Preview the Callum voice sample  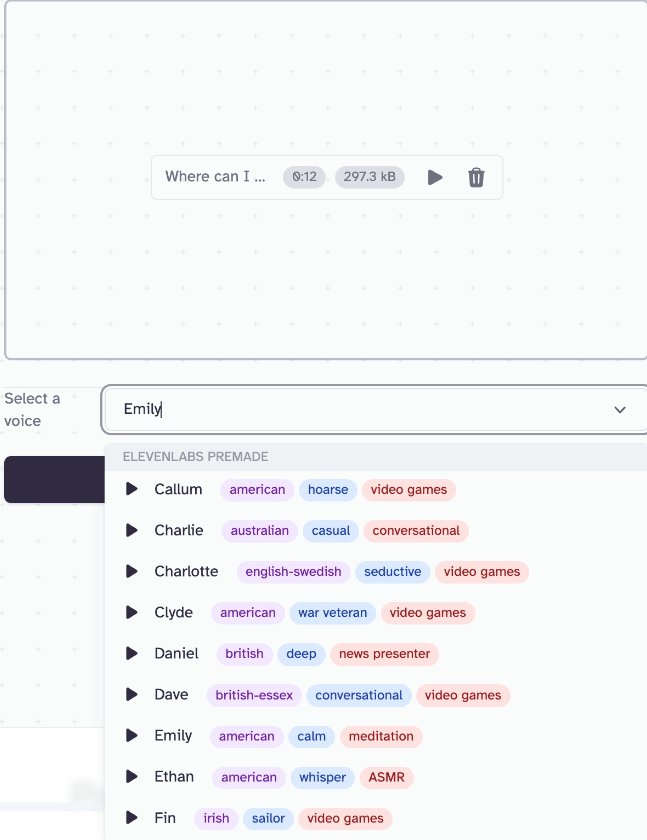click(131, 489)
